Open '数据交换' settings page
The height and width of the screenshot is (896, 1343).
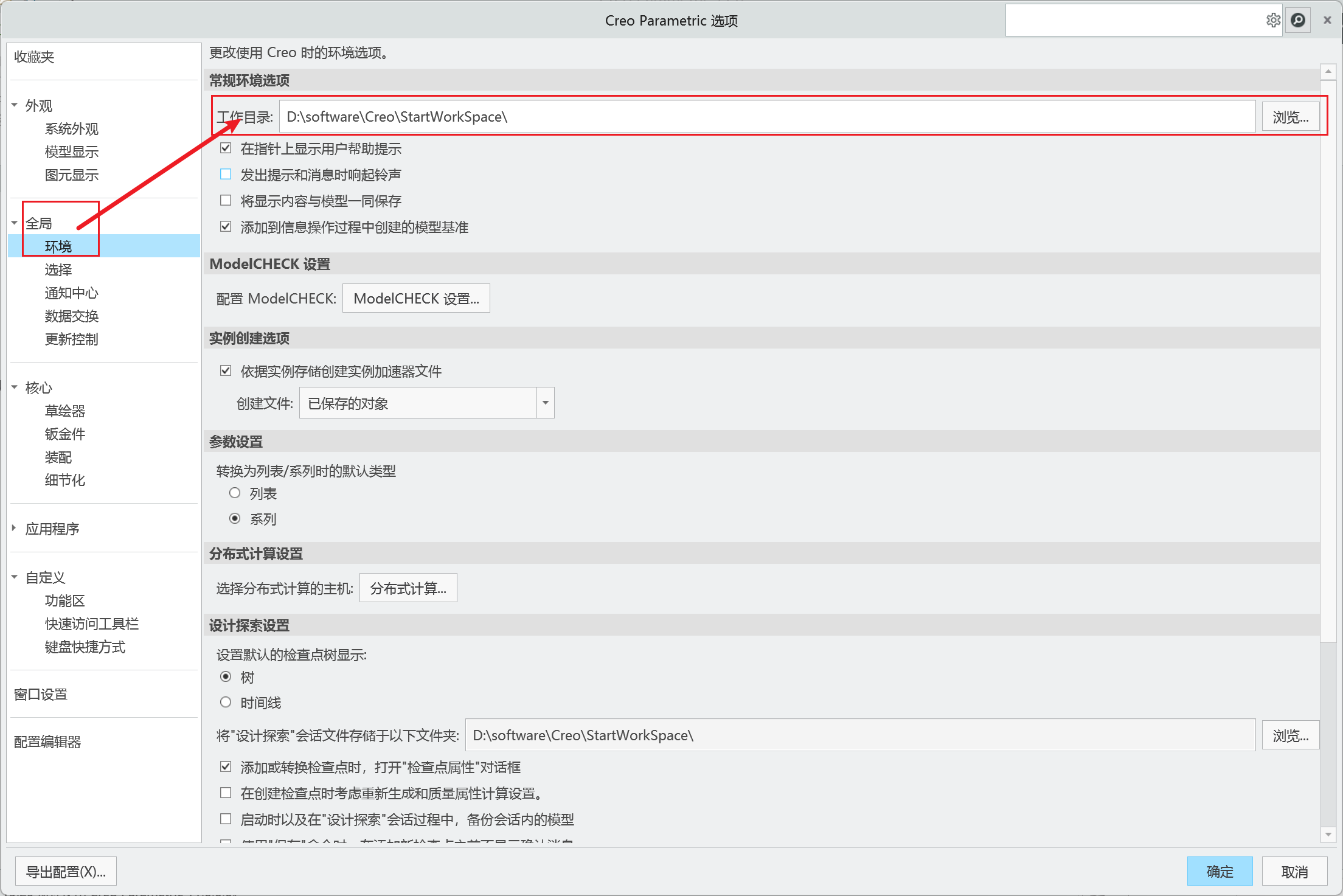[x=72, y=316]
